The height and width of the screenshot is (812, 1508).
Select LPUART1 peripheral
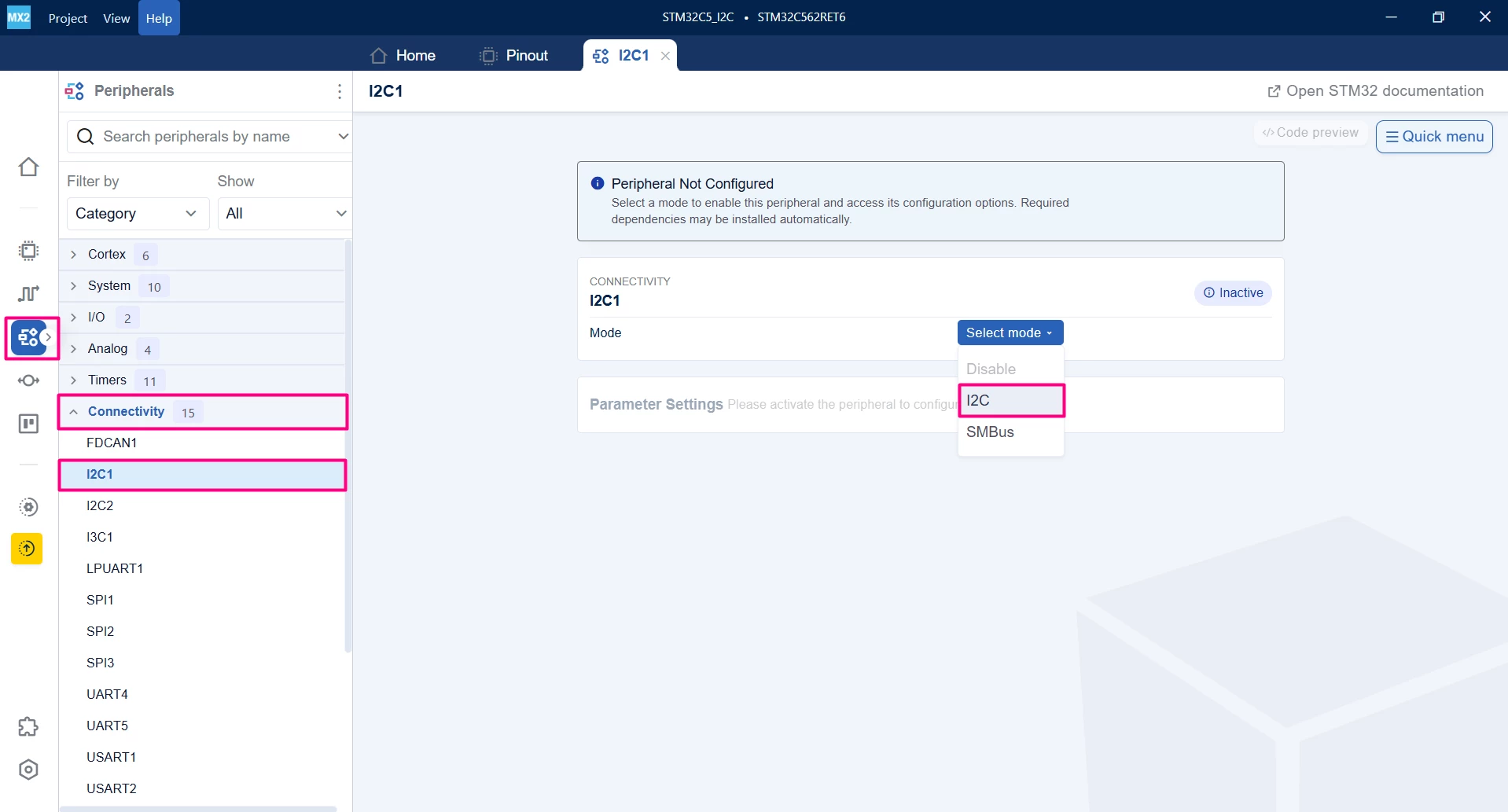pyautogui.click(x=202, y=569)
